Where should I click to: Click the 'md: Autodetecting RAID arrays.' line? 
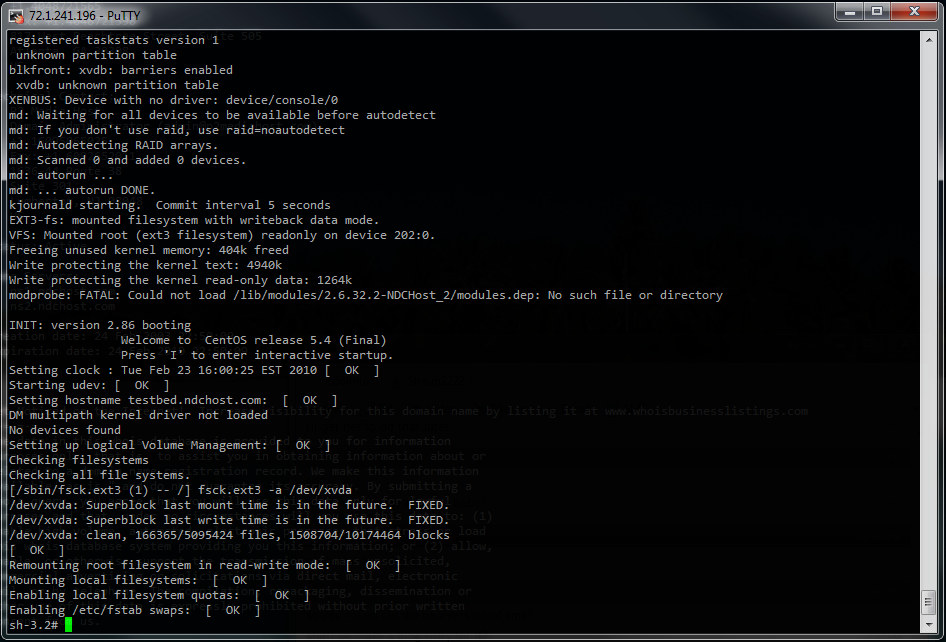[113, 145]
